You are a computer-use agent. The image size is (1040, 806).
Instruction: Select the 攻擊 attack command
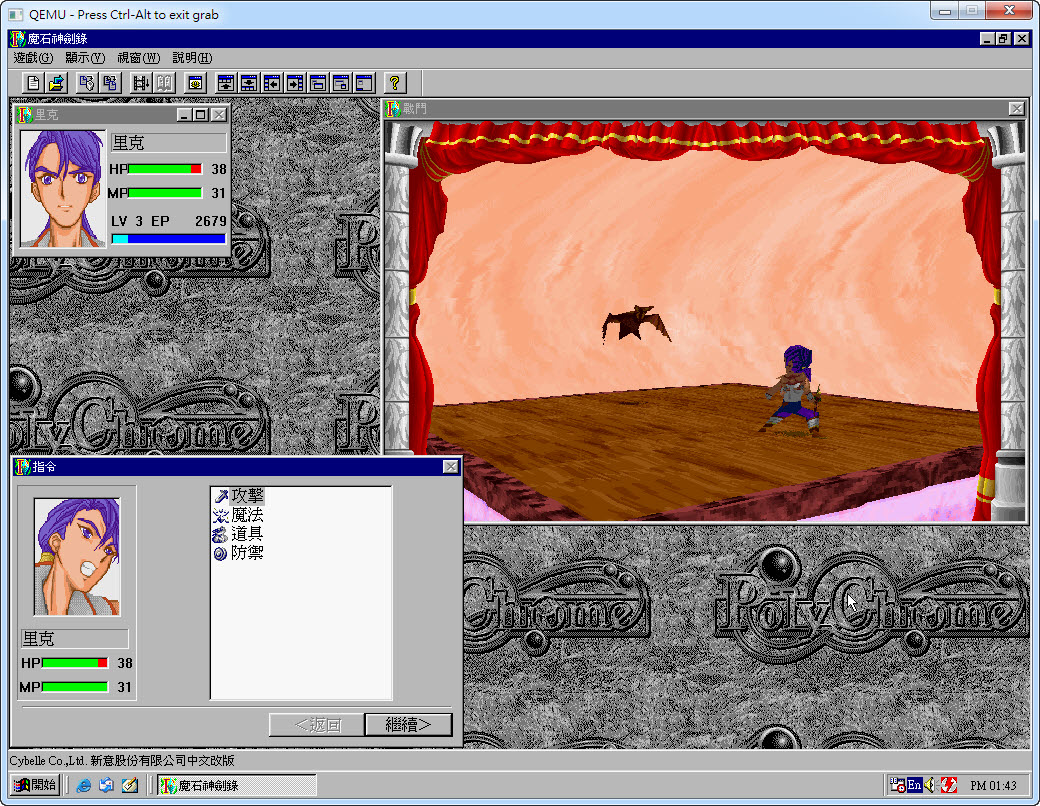pos(246,496)
